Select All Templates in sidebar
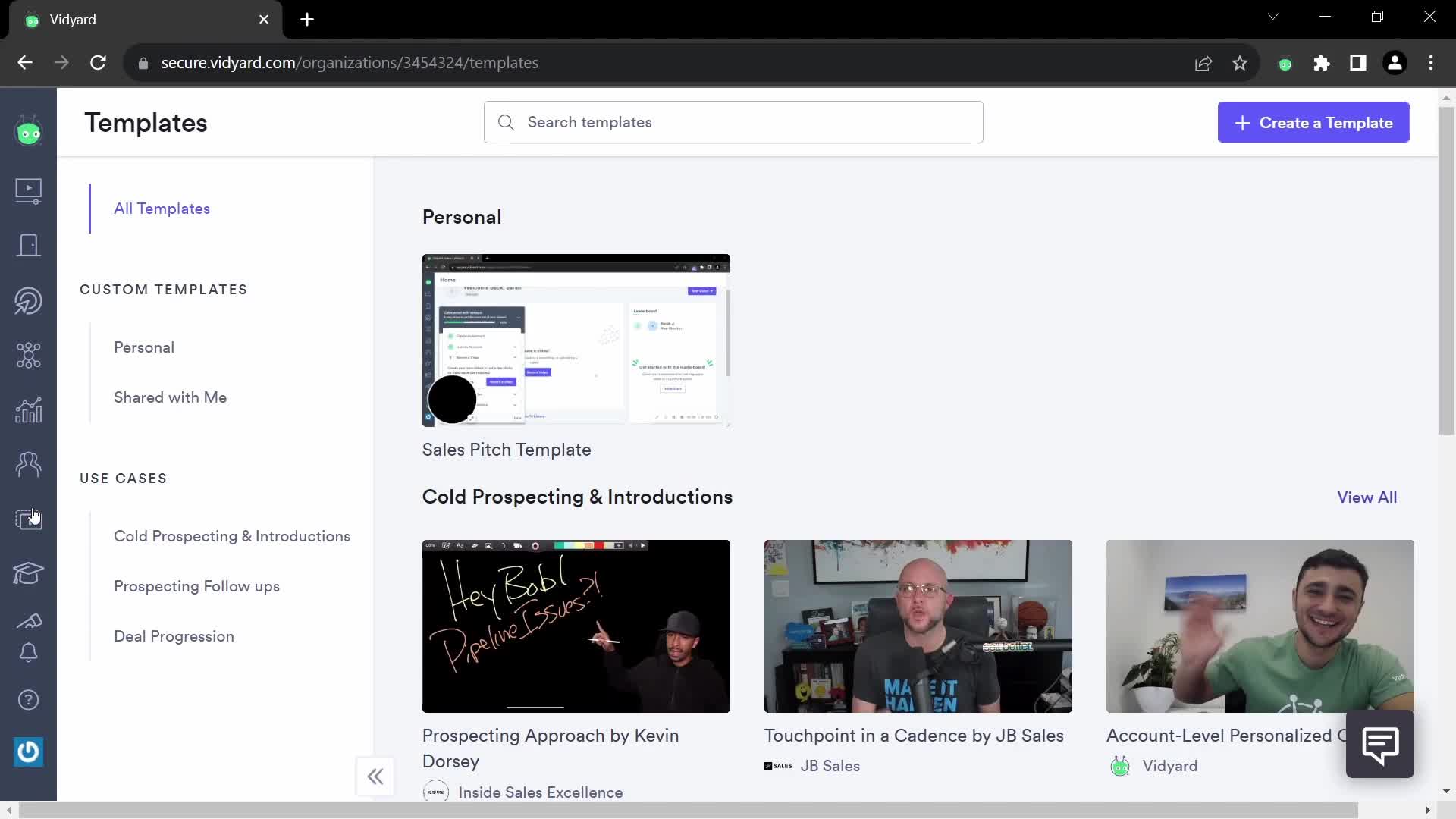The image size is (1456, 819). [x=162, y=209]
